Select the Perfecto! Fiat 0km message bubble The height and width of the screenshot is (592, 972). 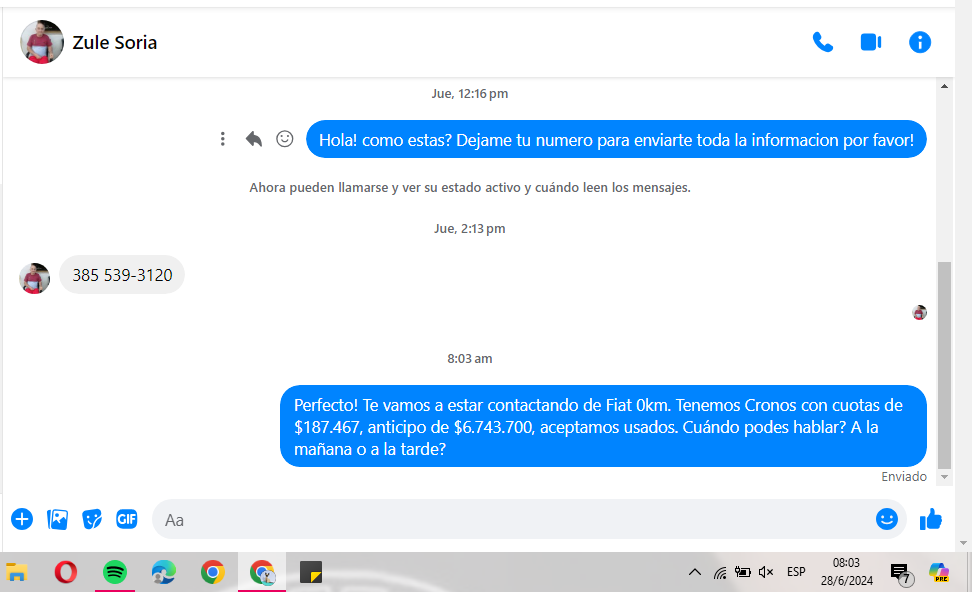603,426
